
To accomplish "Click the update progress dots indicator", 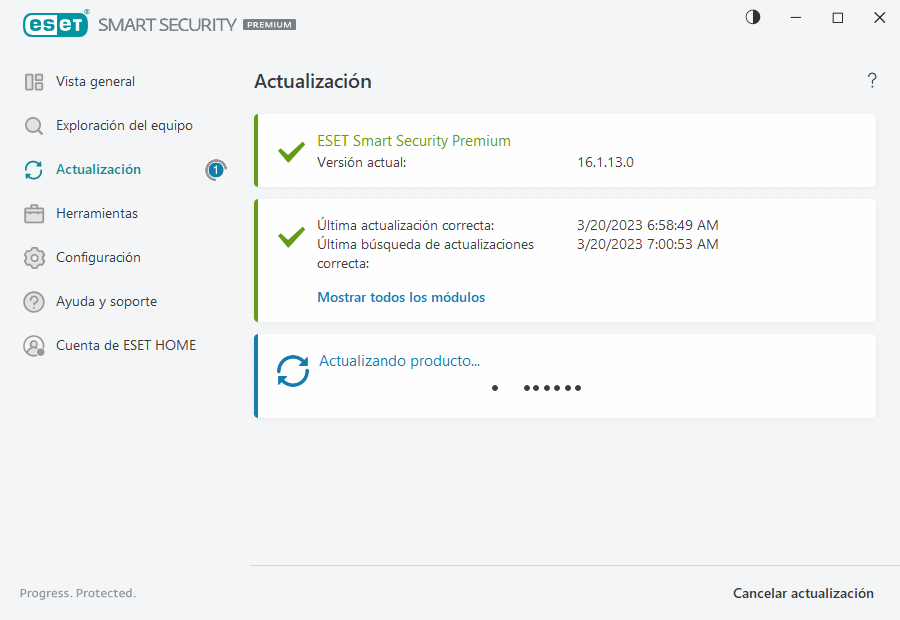I will (538, 388).
